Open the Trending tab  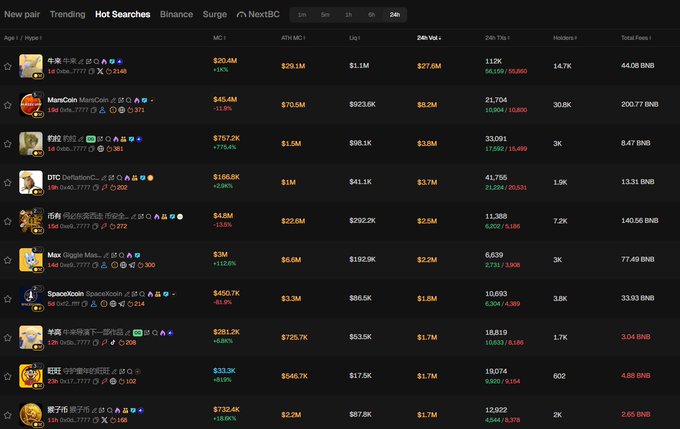pos(67,14)
